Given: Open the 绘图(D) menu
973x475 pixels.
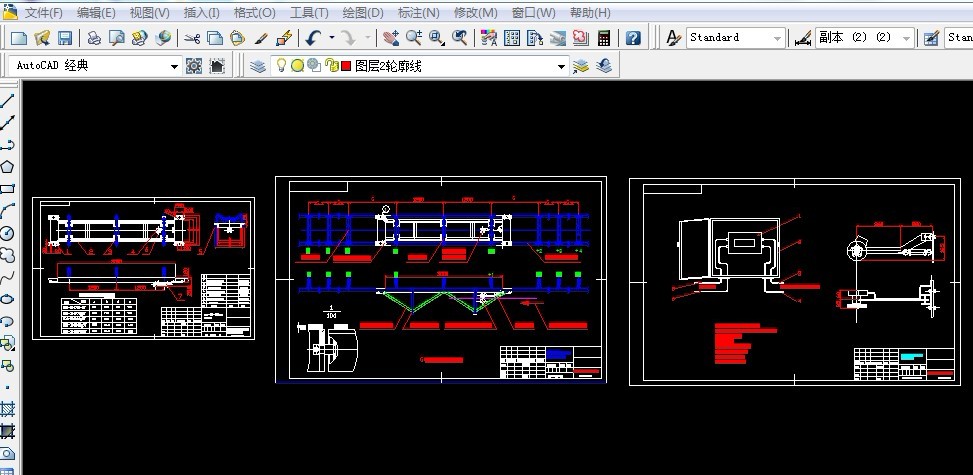Looking at the screenshot, I should click(363, 12).
